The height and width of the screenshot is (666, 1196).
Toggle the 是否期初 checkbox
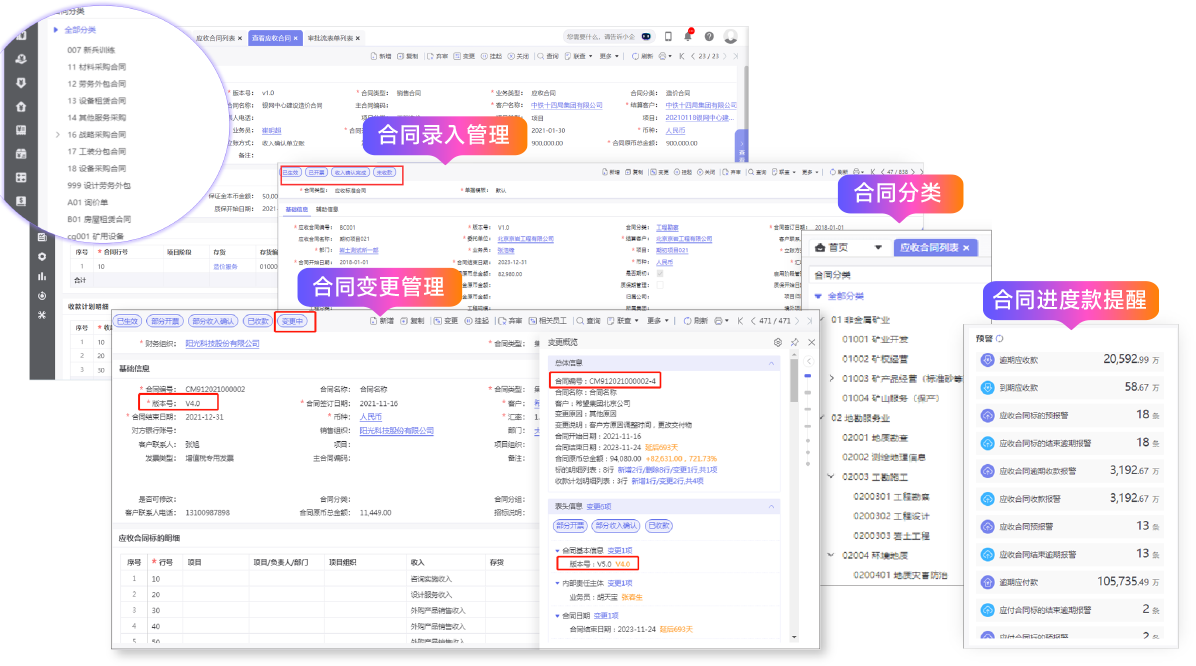click(658, 273)
